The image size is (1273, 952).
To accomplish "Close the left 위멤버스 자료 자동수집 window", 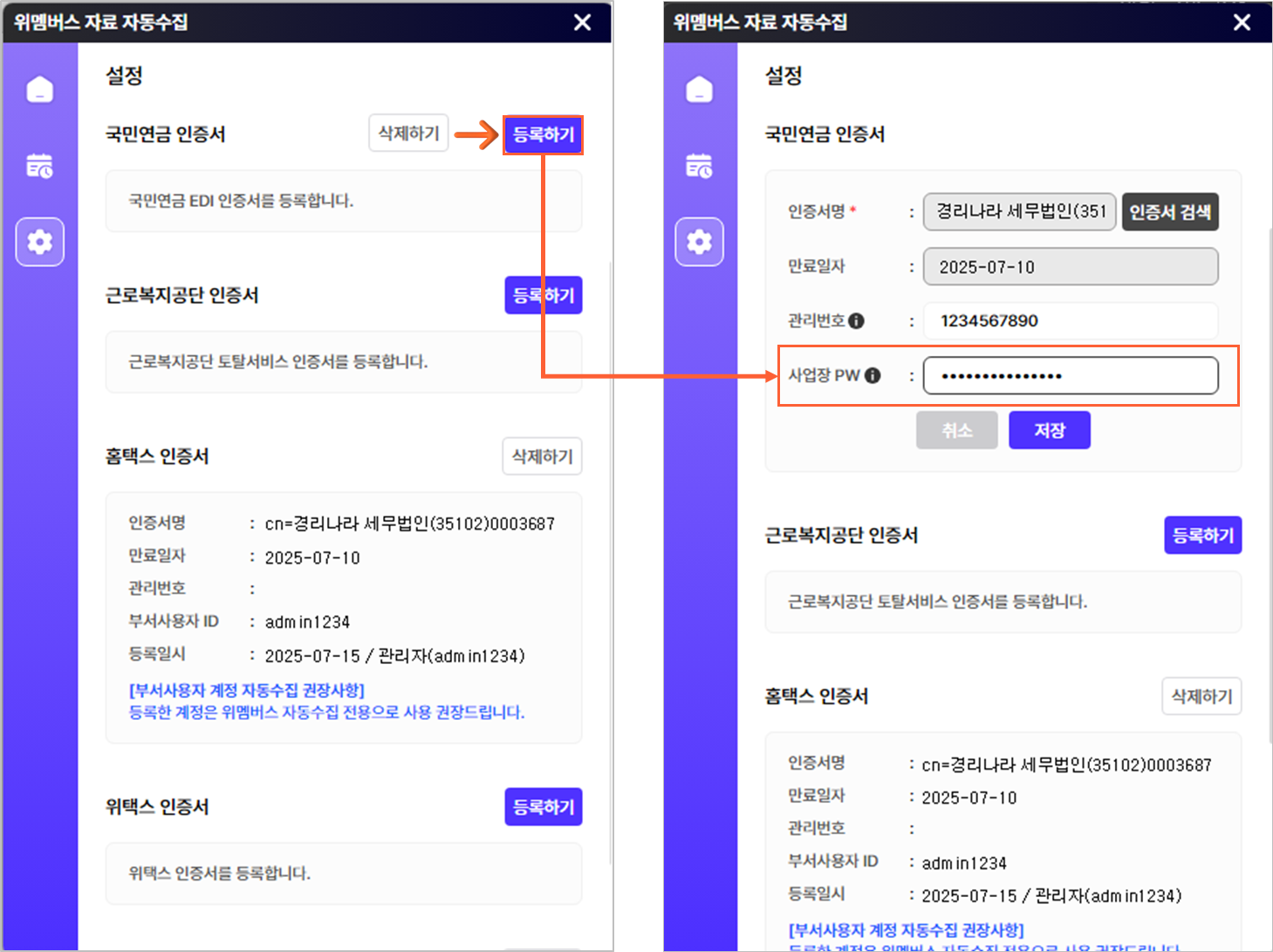I will tap(583, 23).
